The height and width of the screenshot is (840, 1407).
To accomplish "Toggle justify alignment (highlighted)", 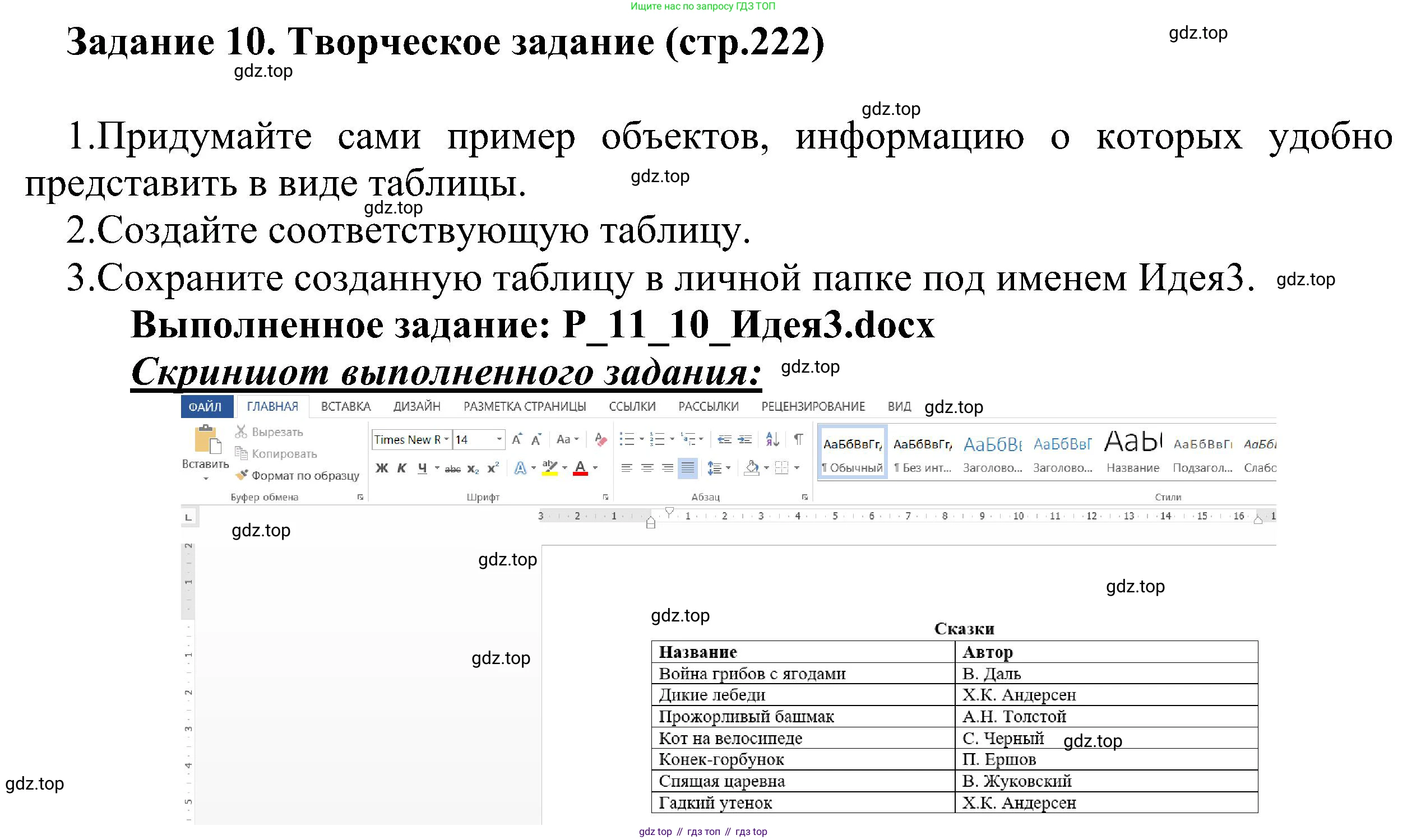I will tap(688, 468).
